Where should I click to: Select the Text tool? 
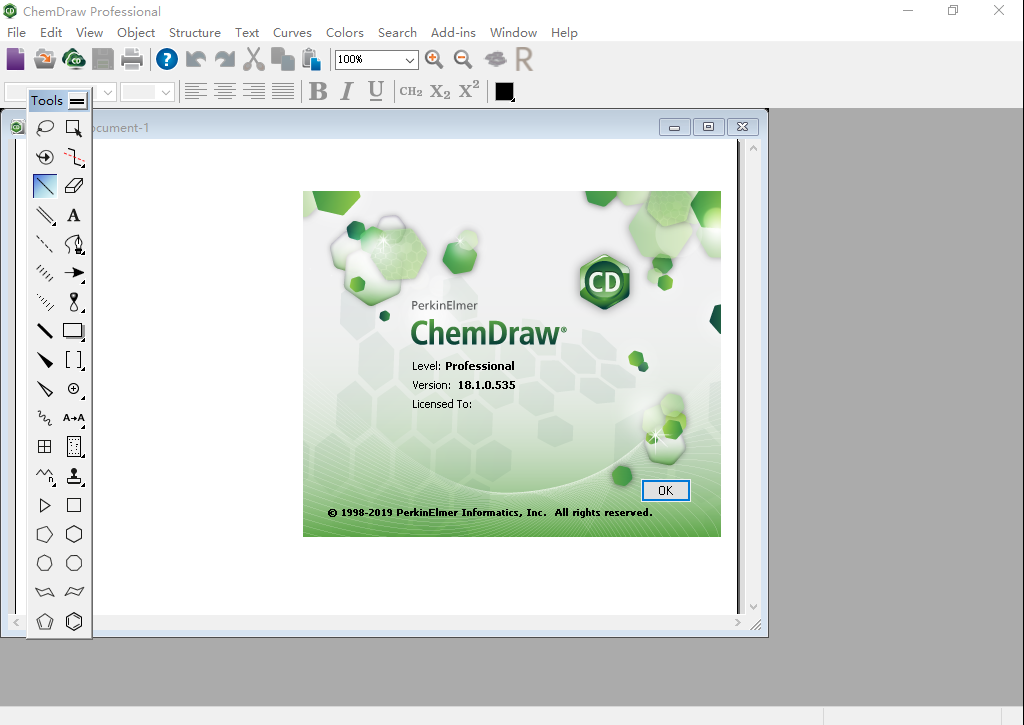tap(73, 215)
